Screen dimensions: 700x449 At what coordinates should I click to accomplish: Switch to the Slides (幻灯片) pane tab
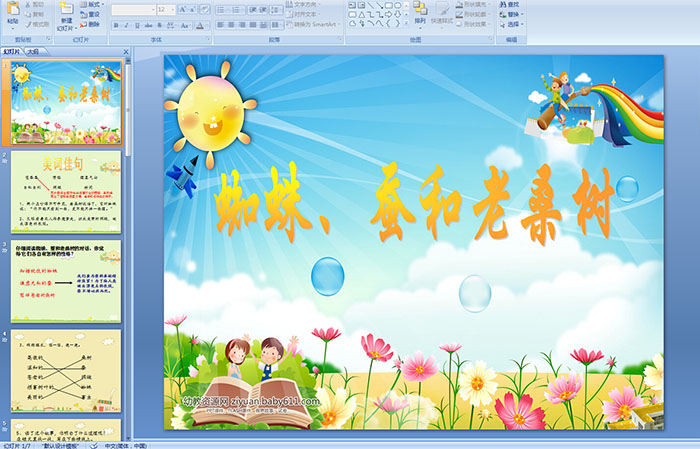pyautogui.click(x=11, y=52)
